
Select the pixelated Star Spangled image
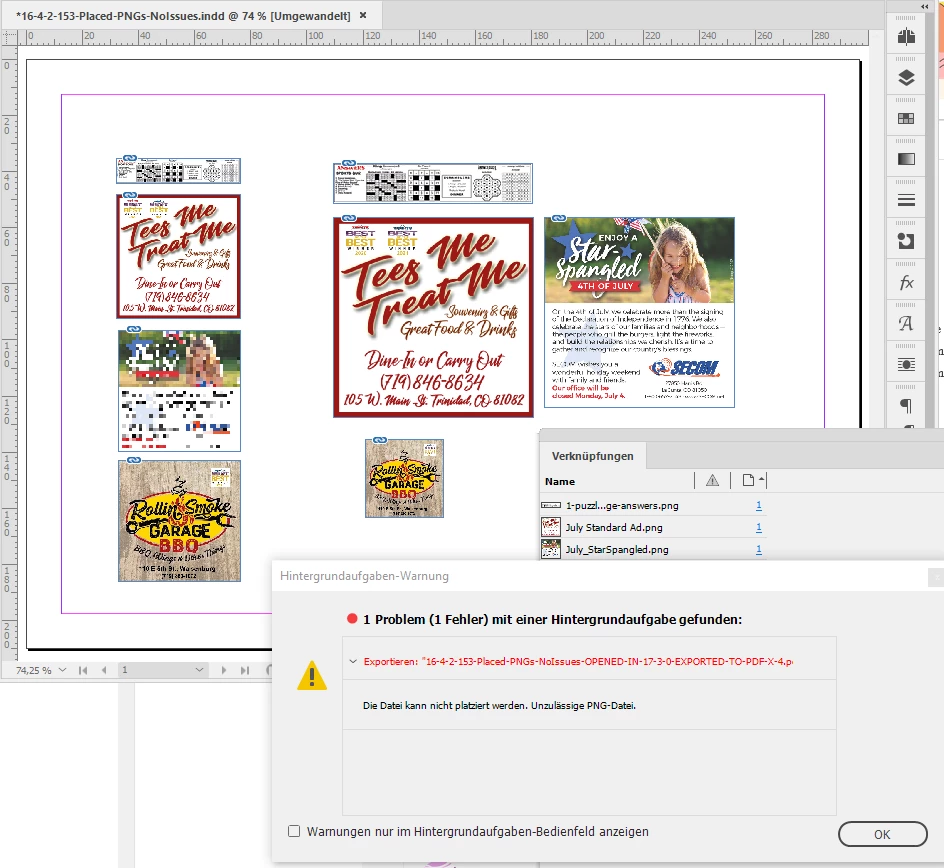tap(179, 391)
